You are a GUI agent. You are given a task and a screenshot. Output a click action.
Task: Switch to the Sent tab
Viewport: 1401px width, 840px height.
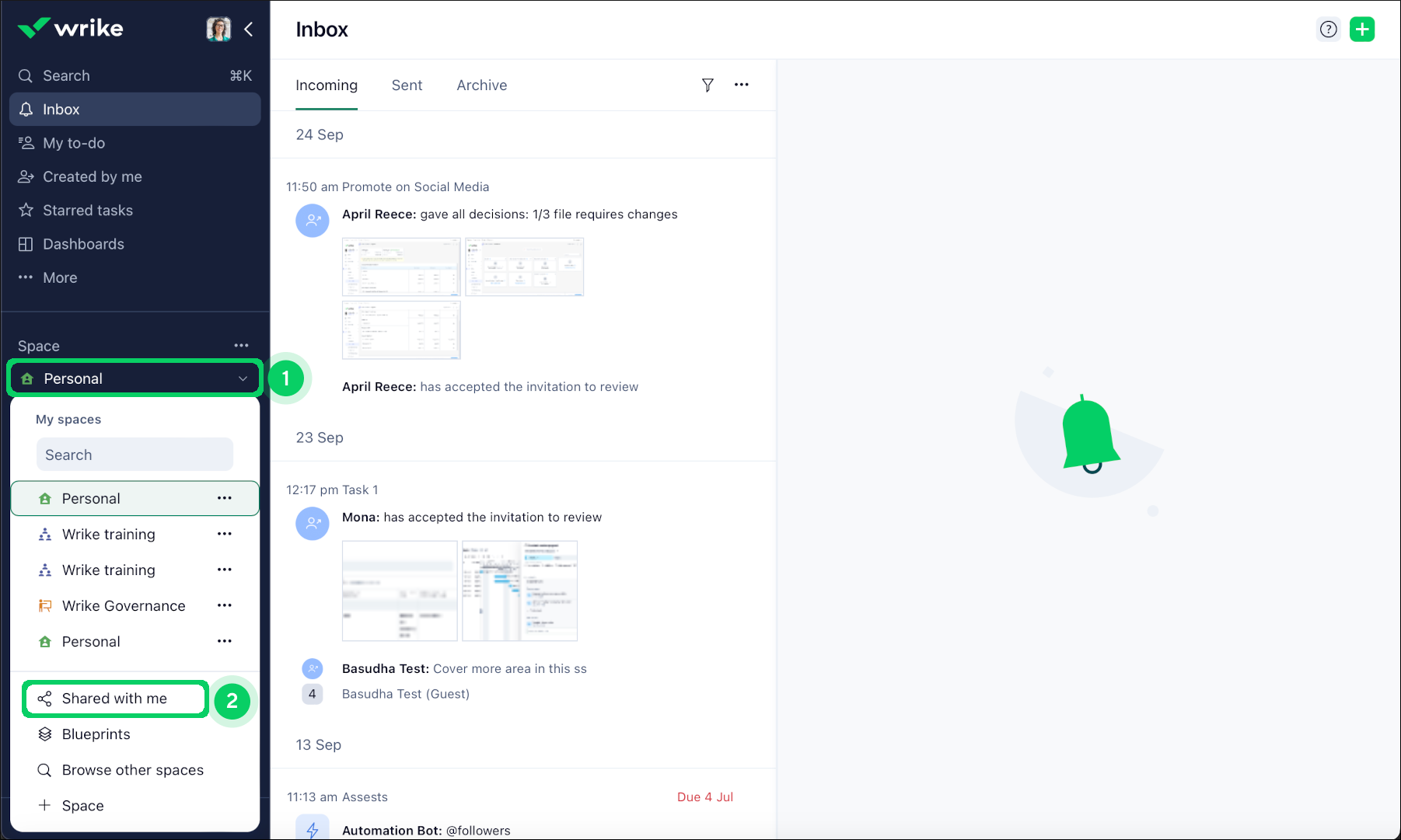tap(407, 85)
